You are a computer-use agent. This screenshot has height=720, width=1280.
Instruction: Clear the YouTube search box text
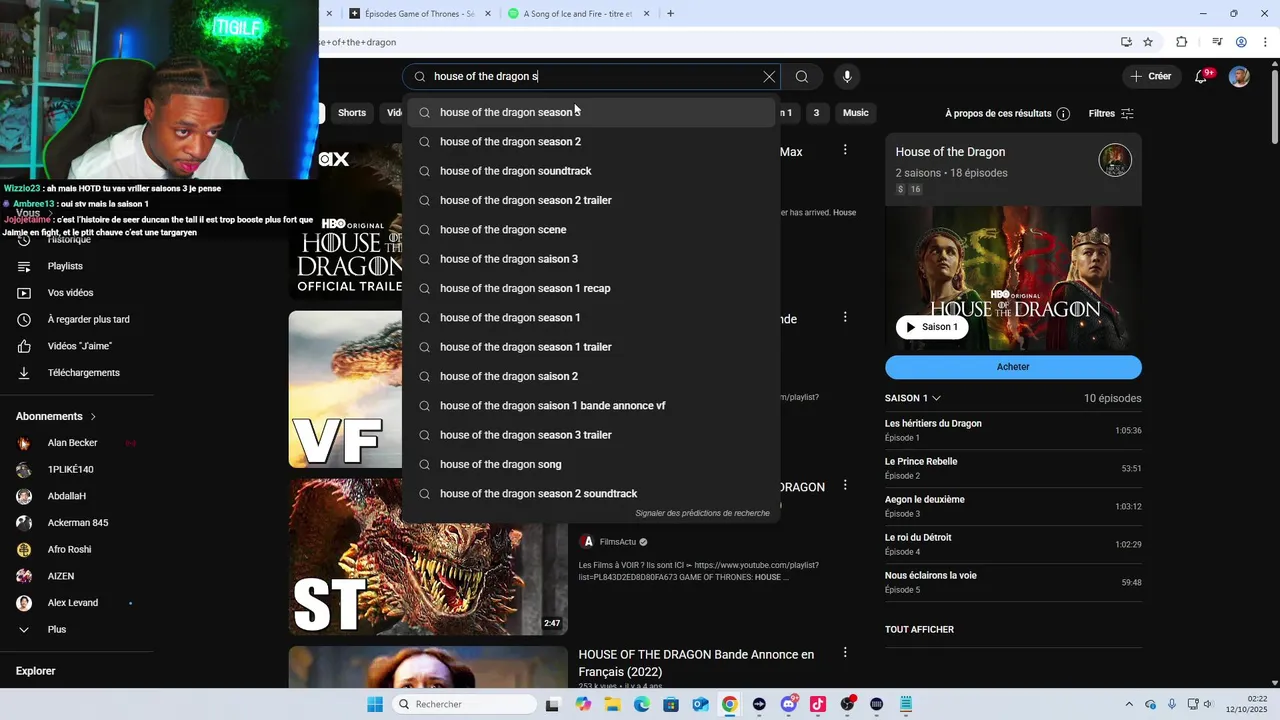pyautogui.click(x=769, y=77)
